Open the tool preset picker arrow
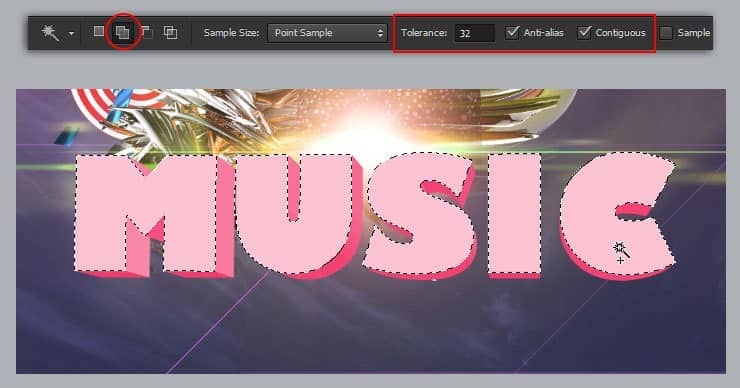 (x=71, y=34)
